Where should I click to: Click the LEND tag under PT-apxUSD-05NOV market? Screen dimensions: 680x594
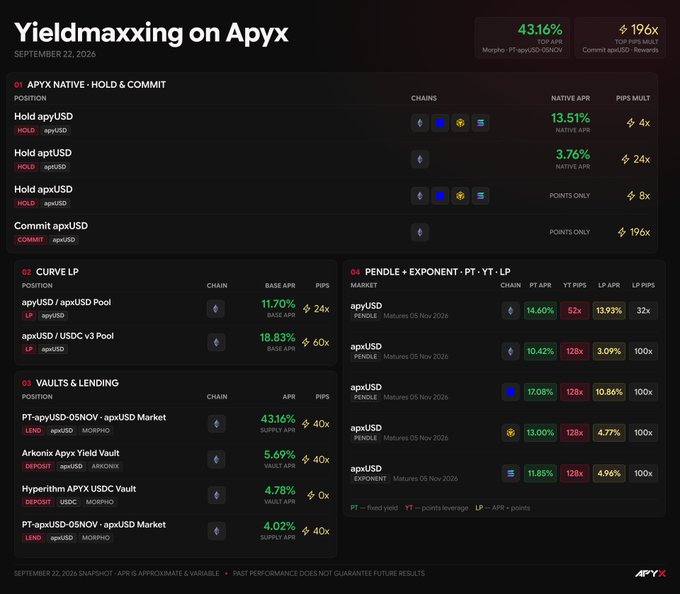pos(33,538)
